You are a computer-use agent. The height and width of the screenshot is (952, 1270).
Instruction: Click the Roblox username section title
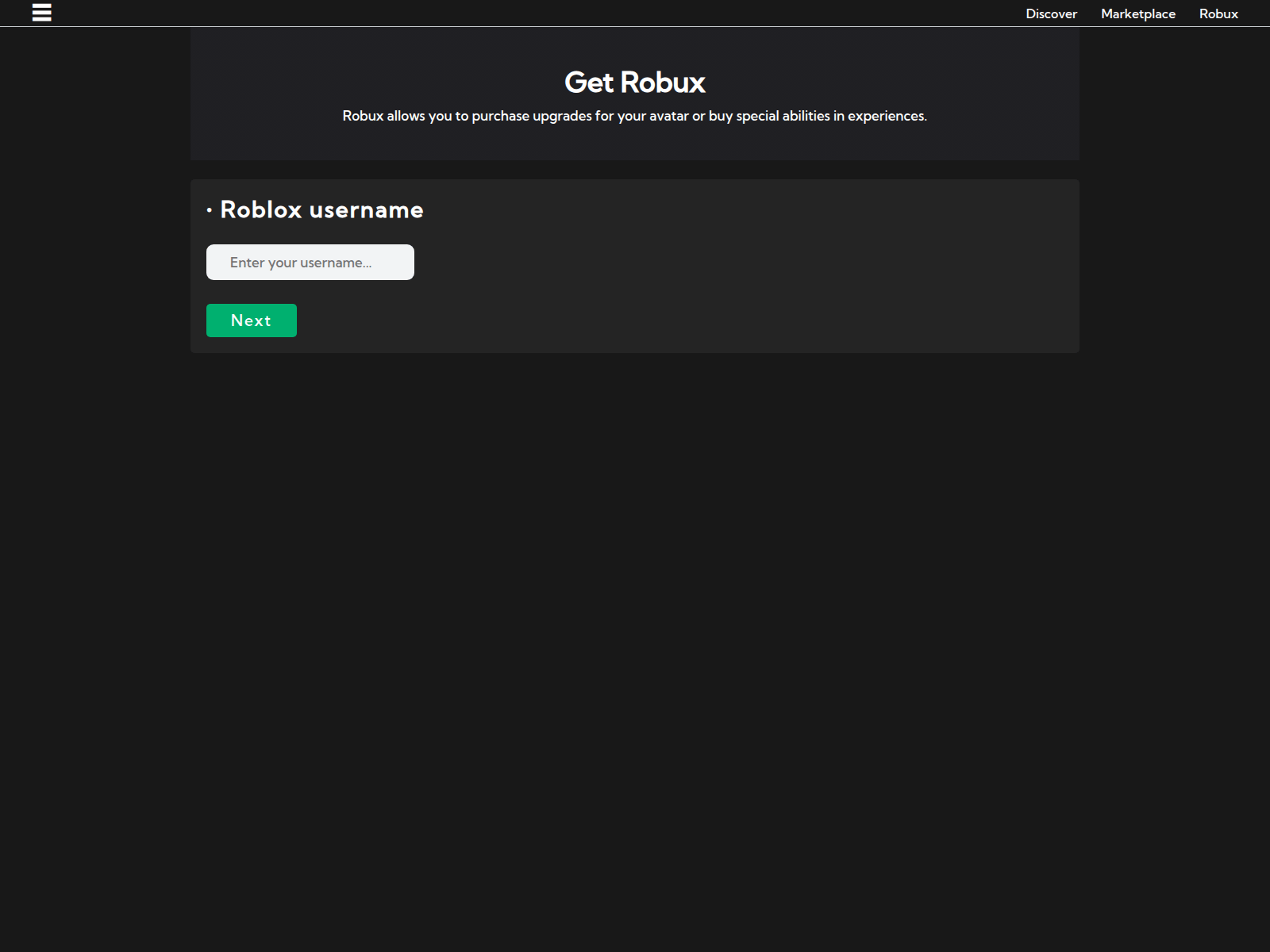pos(321,209)
